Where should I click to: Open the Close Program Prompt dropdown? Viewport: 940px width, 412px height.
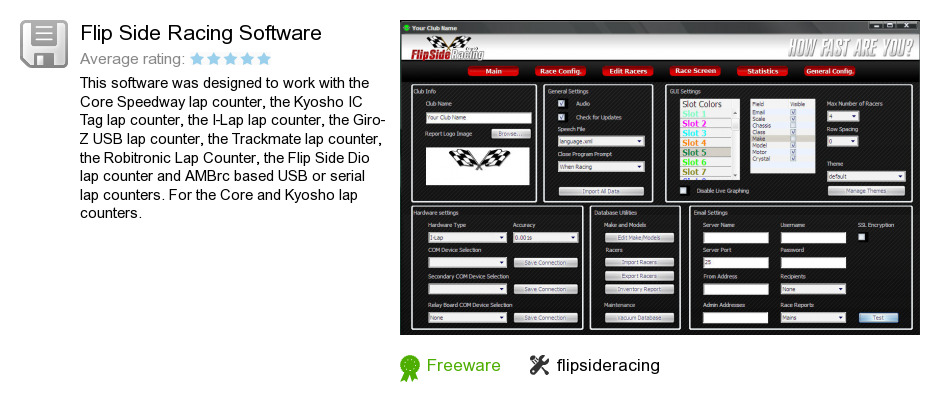pos(601,167)
